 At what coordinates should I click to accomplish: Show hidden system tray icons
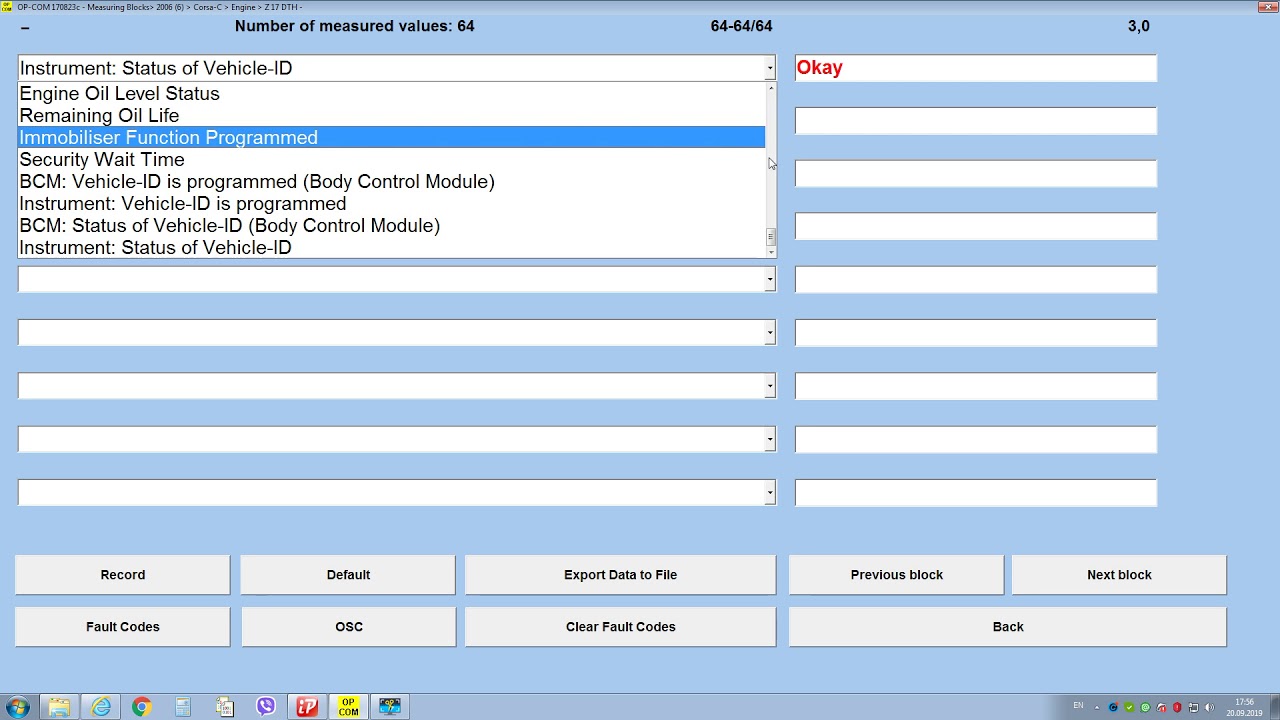[1097, 708]
